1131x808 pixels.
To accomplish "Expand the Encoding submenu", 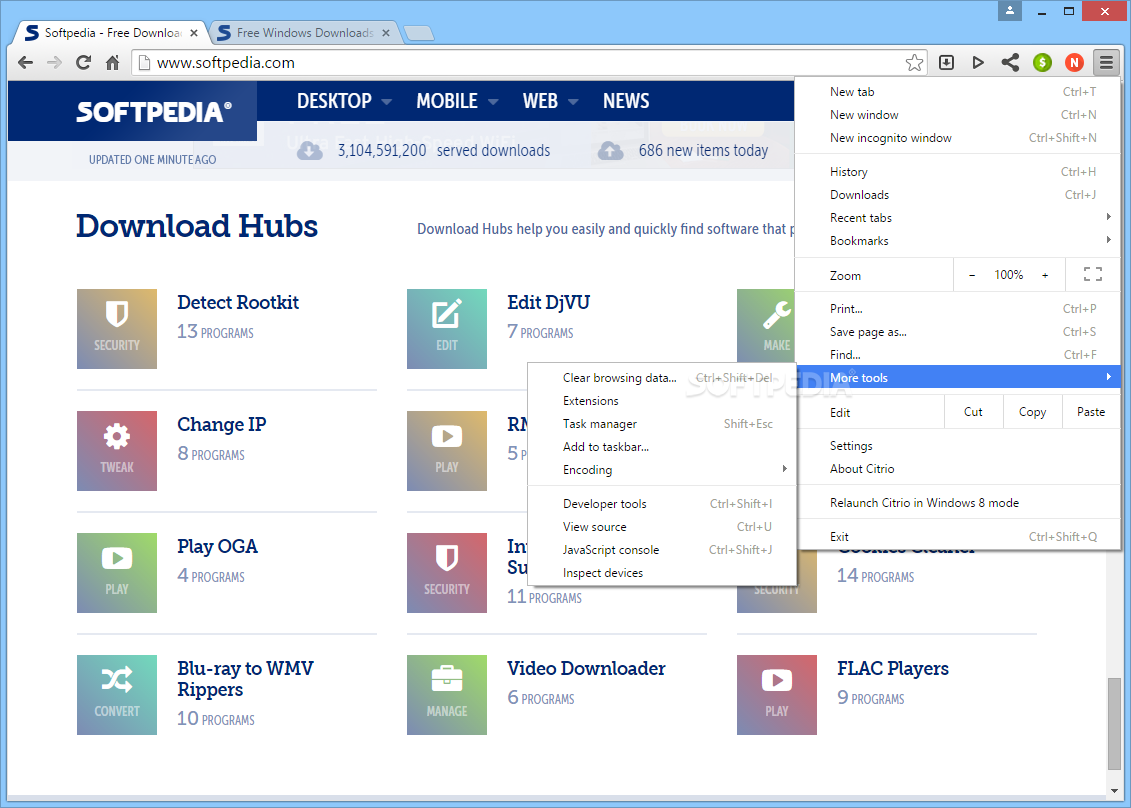I will point(662,470).
